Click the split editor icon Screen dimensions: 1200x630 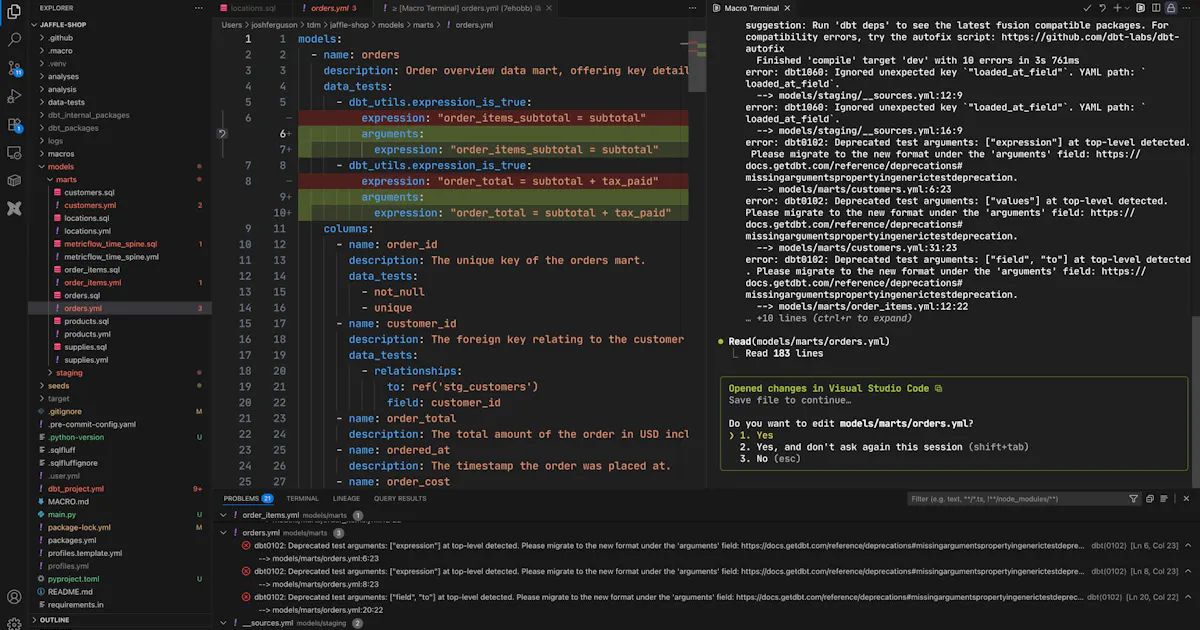pyautogui.click(x=1156, y=7)
